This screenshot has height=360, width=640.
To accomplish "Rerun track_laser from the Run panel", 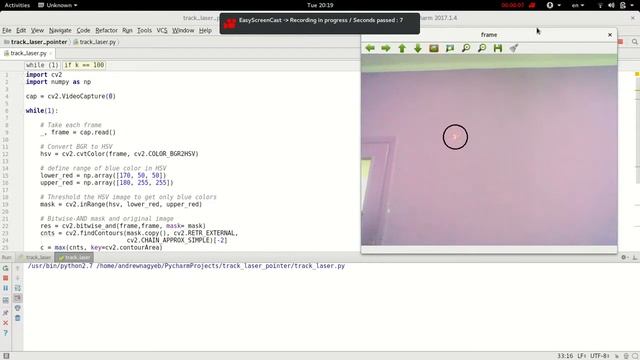I will (5, 268).
